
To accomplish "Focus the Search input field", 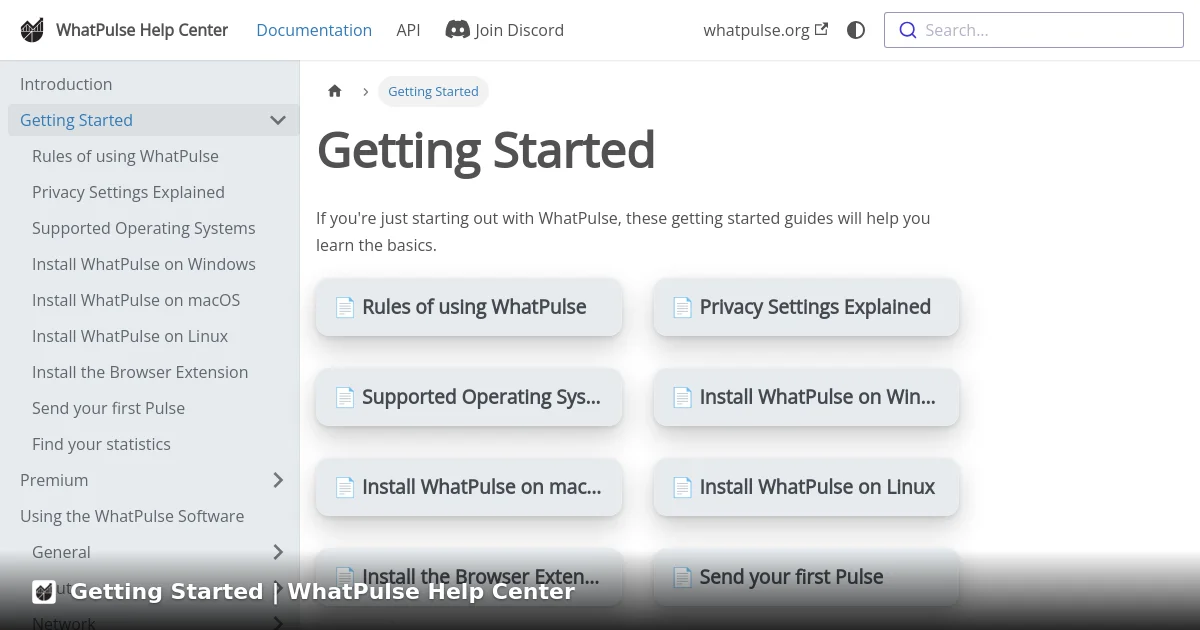I will (x=1034, y=30).
